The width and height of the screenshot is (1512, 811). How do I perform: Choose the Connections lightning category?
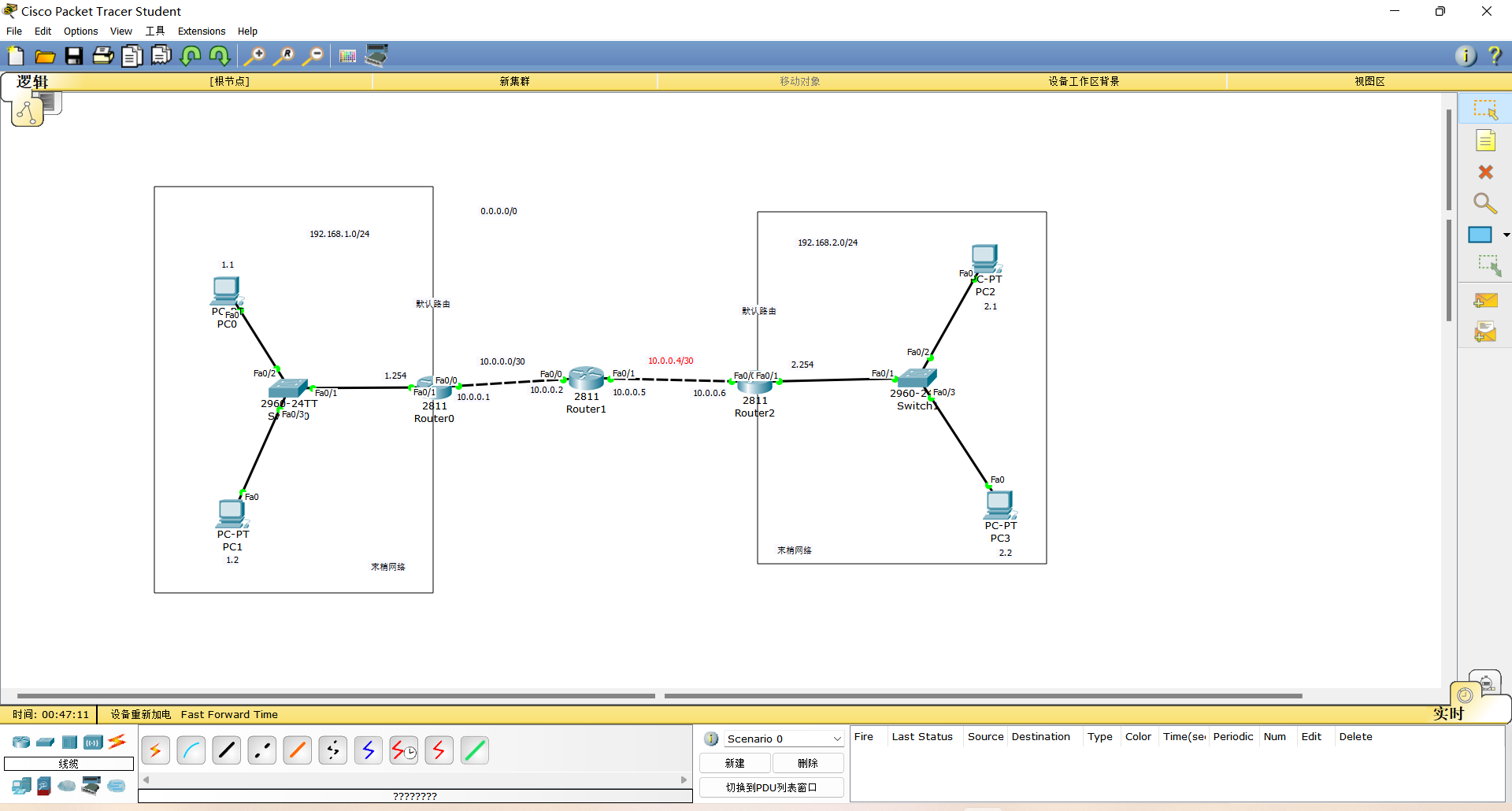click(117, 741)
